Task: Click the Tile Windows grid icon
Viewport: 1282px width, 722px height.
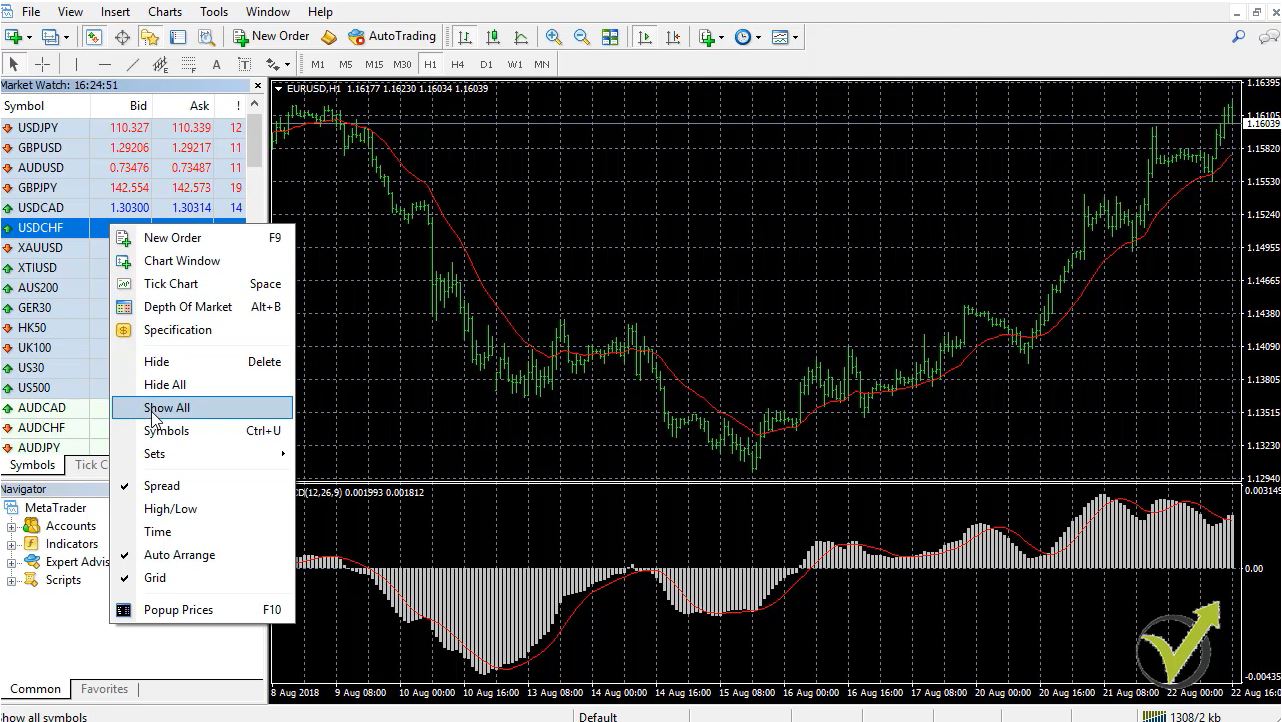Action: tap(610, 37)
